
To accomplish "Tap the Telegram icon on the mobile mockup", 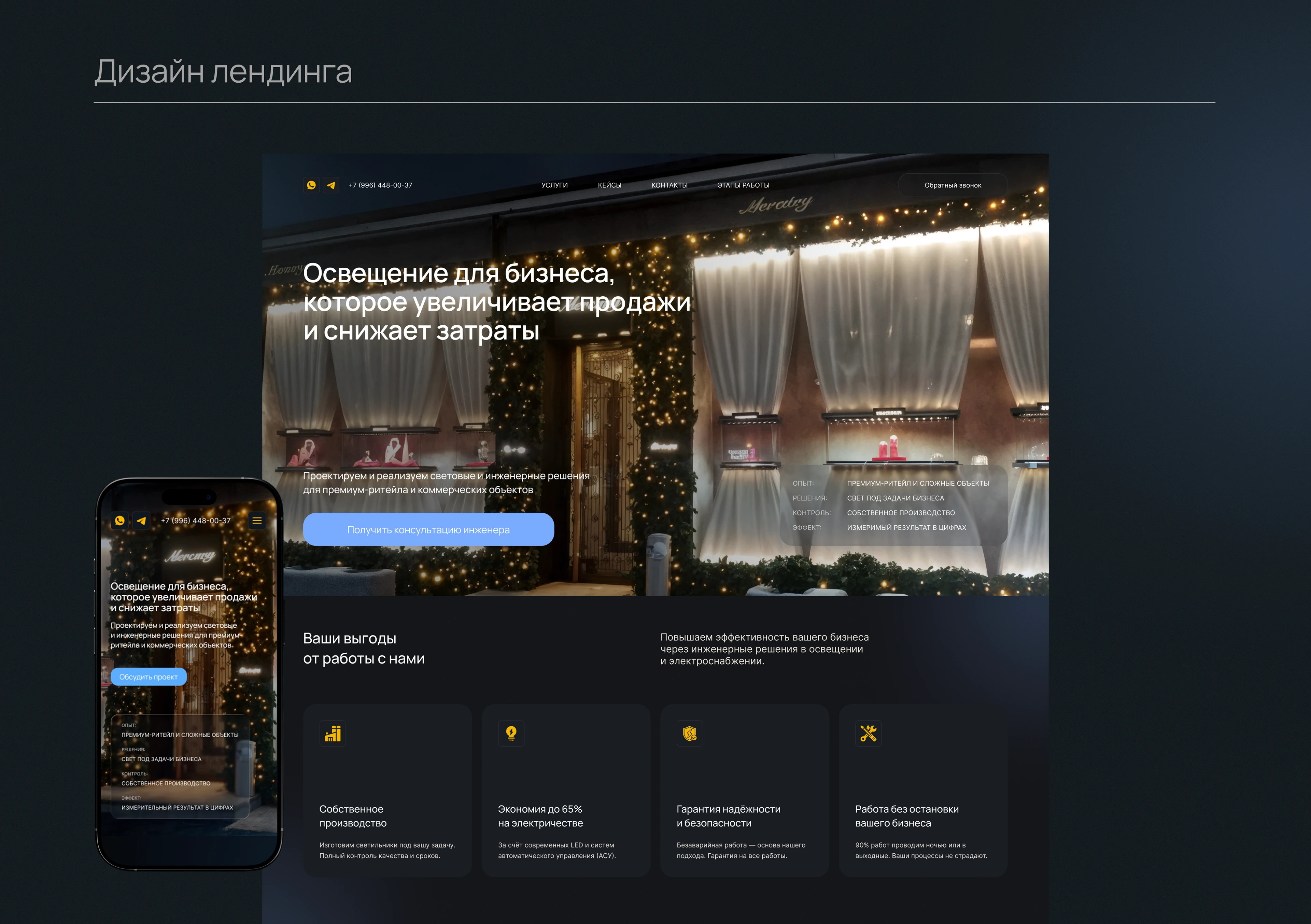I will [142, 521].
